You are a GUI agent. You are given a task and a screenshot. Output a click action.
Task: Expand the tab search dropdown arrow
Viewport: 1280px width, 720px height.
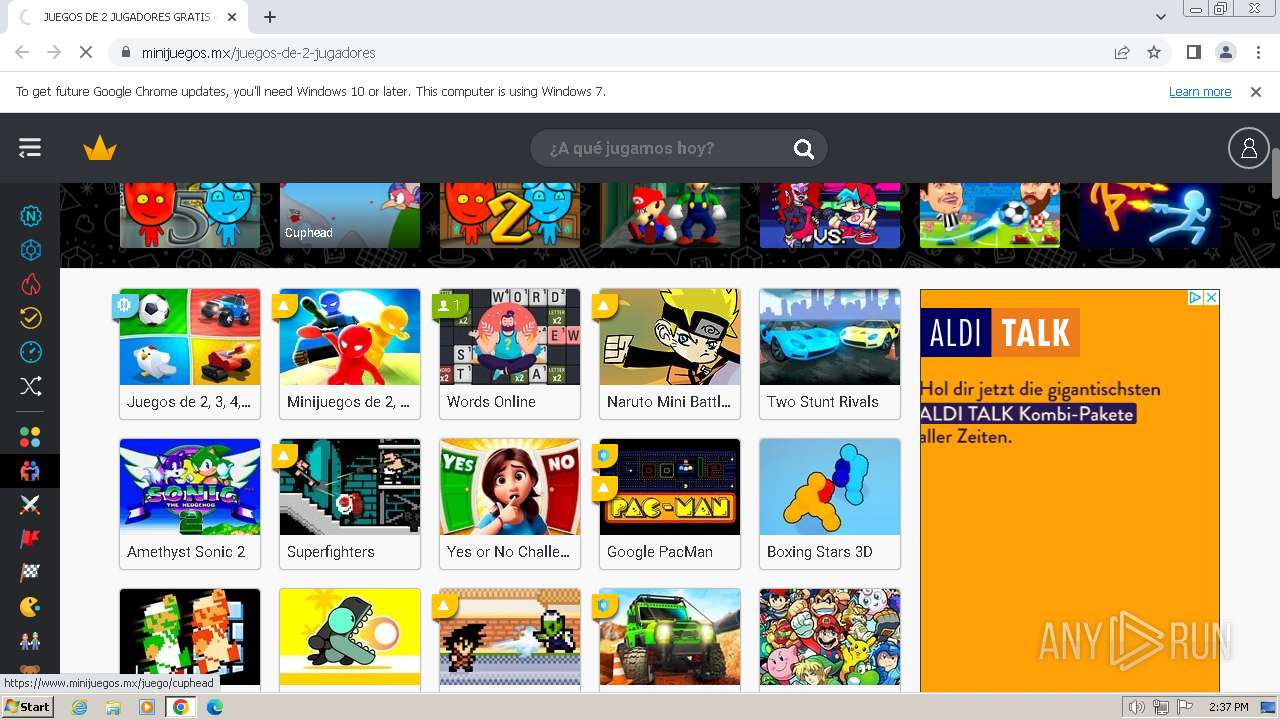1160,17
